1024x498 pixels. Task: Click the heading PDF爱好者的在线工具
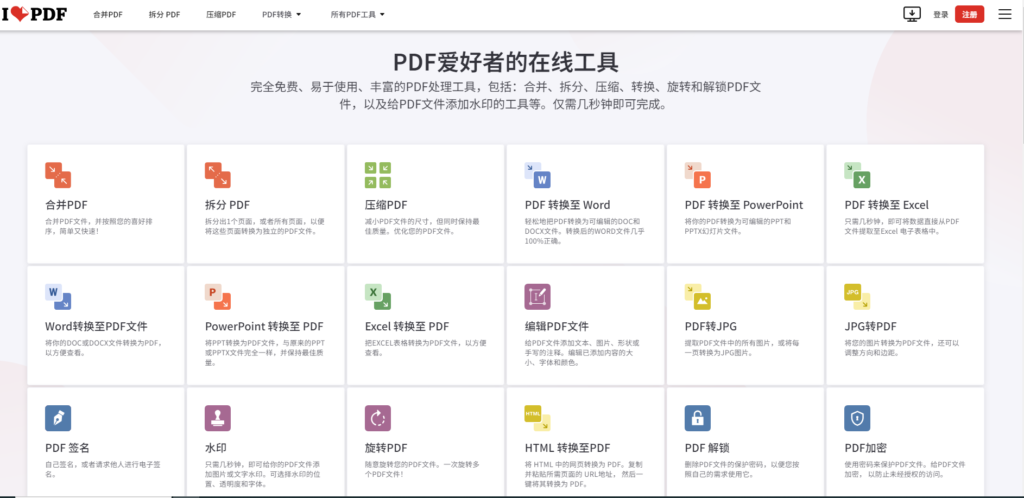(x=506, y=62)
